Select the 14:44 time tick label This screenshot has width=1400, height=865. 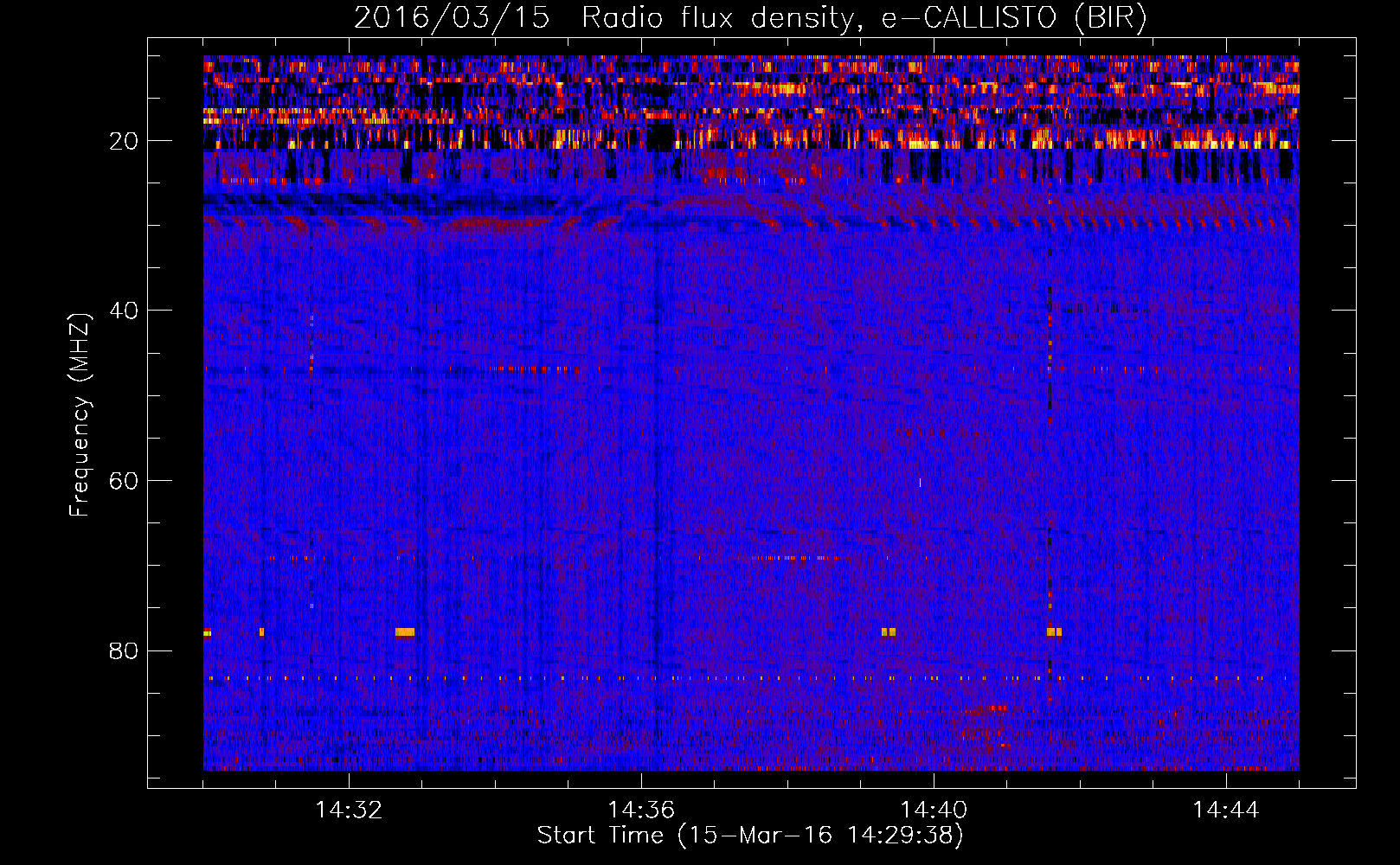(1226, 811)
